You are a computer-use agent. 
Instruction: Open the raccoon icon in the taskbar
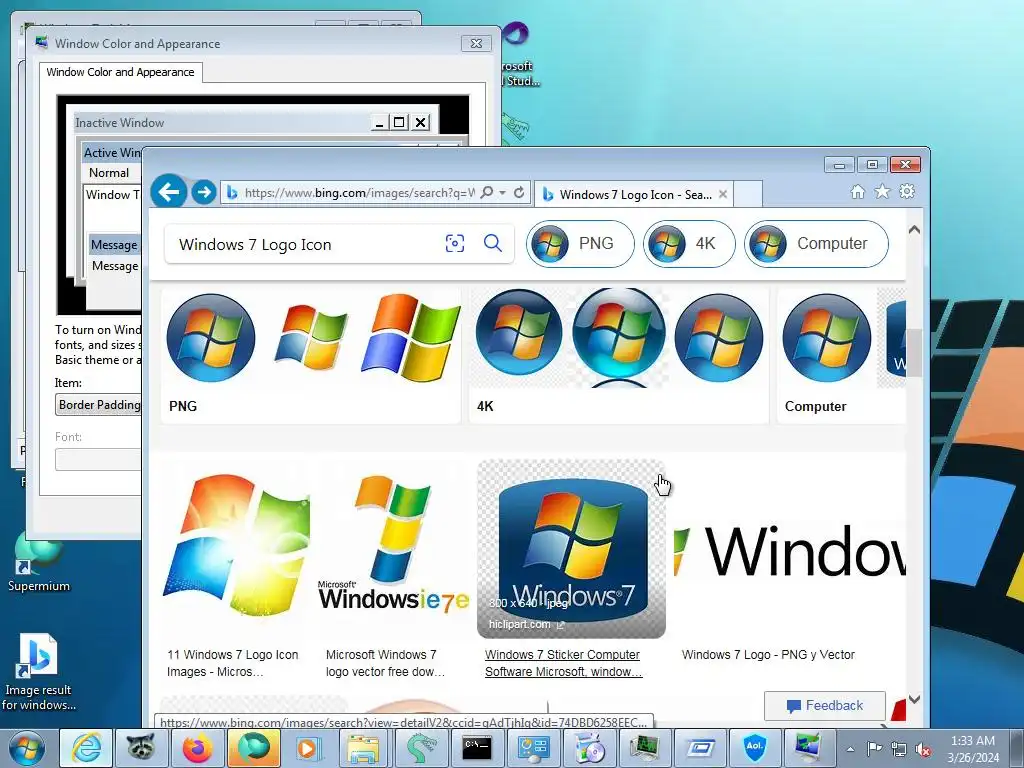tap(140, 748)
